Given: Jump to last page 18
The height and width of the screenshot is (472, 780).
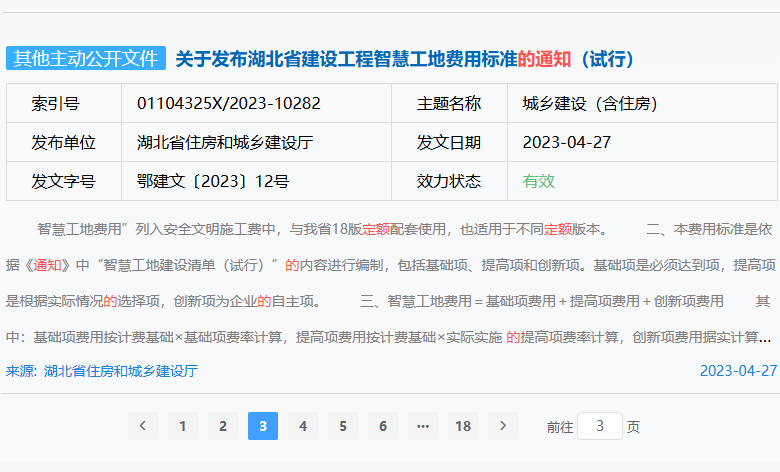Looking at the screenshot, I should pyautogui.click(x=463, y=426).
